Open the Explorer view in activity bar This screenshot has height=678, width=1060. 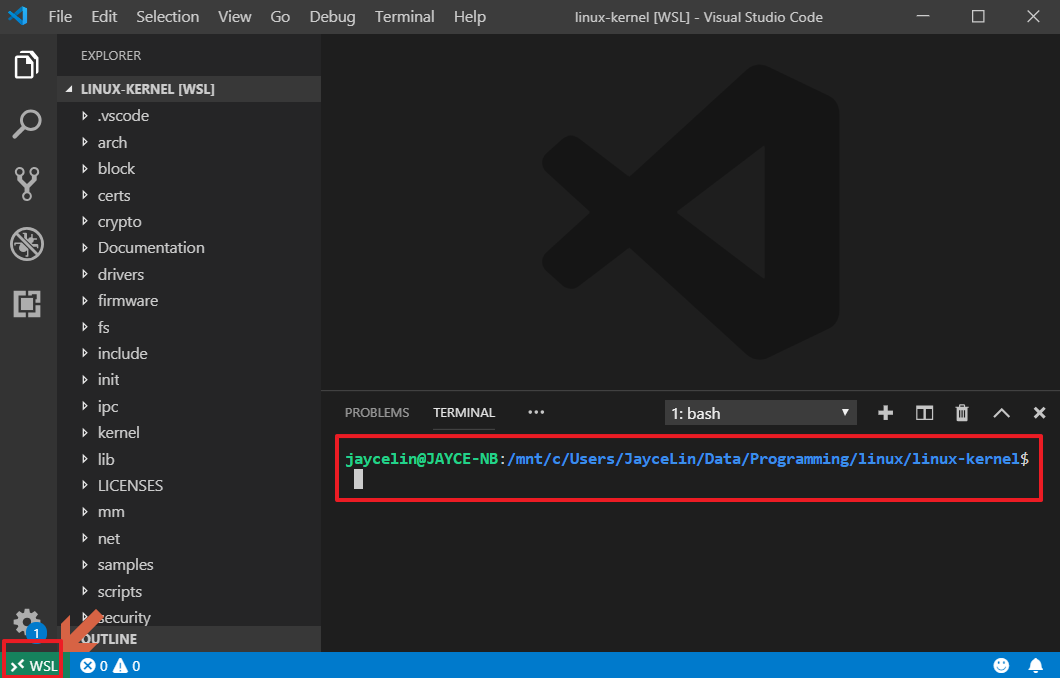point(27,65)
